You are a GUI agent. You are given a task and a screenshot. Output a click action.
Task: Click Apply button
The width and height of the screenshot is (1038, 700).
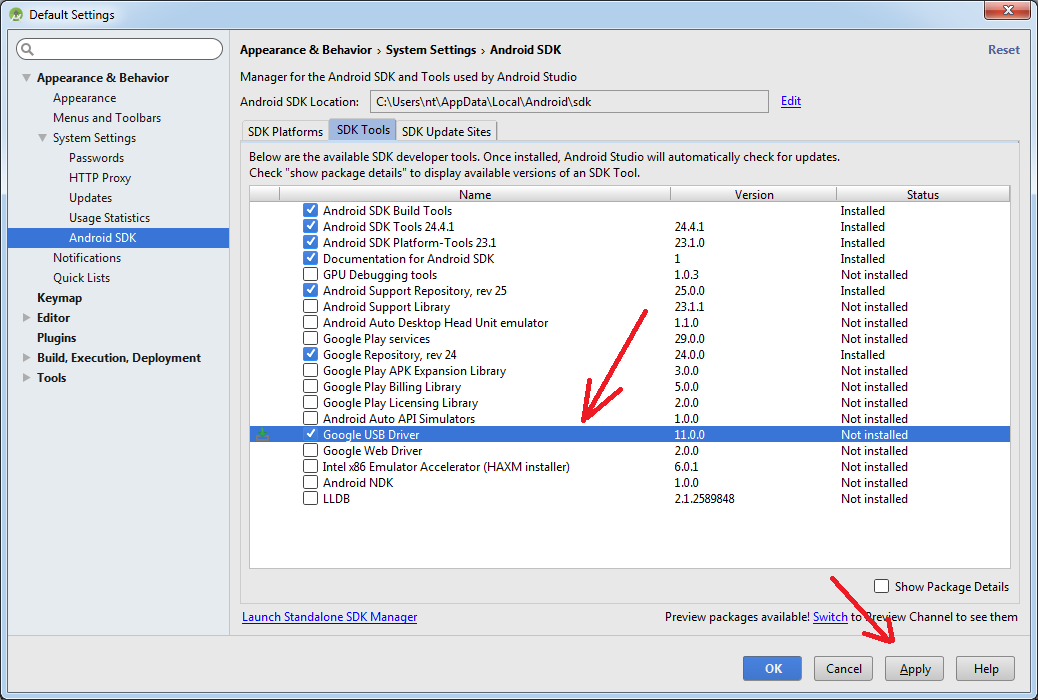[914, 668]
